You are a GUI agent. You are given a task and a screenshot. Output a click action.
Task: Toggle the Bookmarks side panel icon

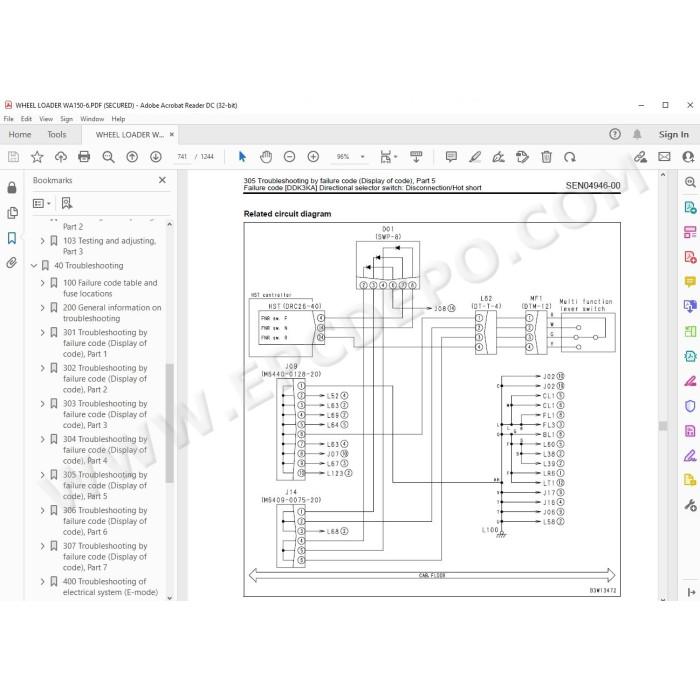(x=12, y=238)
